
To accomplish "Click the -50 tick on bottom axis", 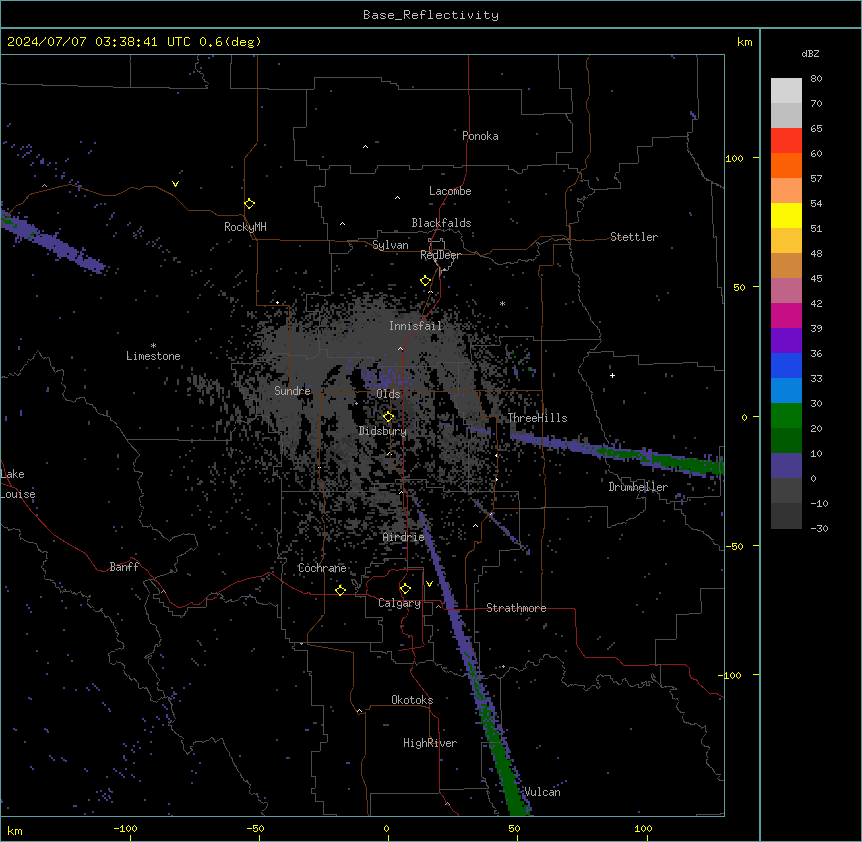I will [255, 828].
